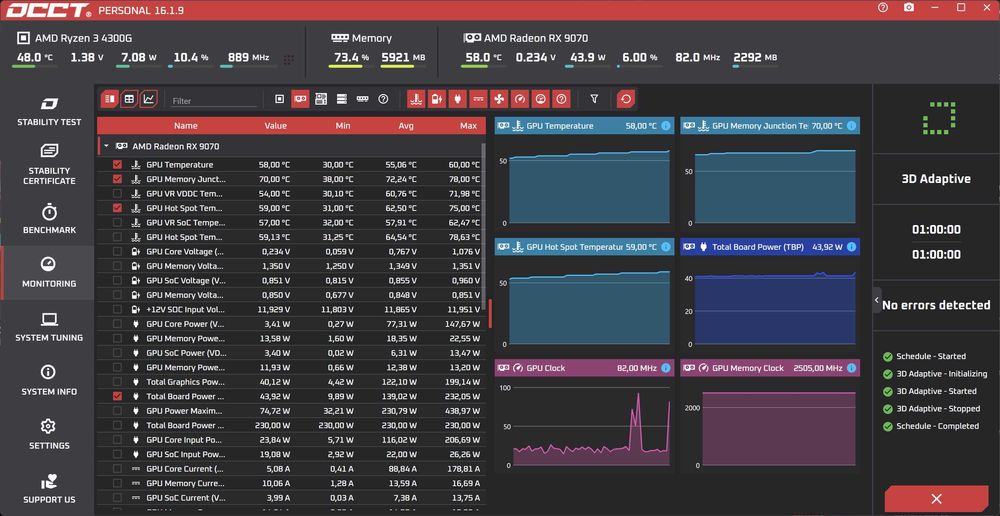The height and width of the screenshot is (516, 1000).
Task: Open info for GPU Memory Clock graph
Action: tap(851, 368)
